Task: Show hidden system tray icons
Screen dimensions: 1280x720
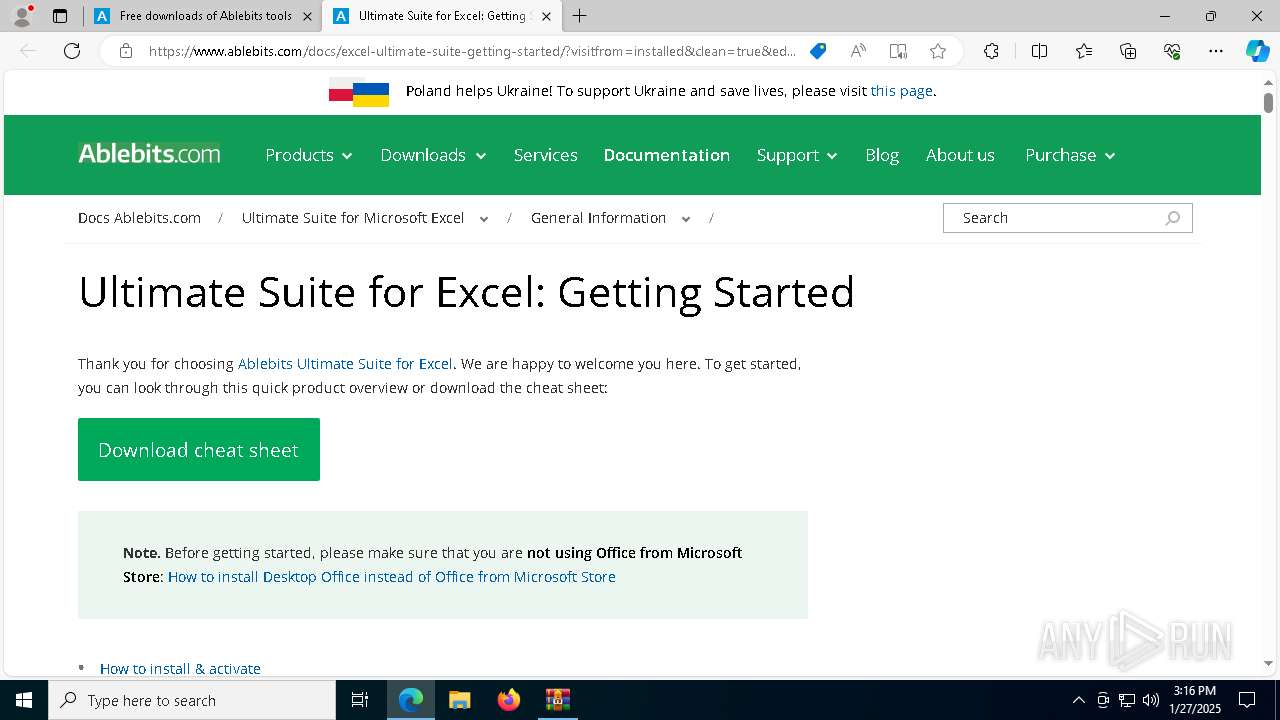Action: point(1078,700)
